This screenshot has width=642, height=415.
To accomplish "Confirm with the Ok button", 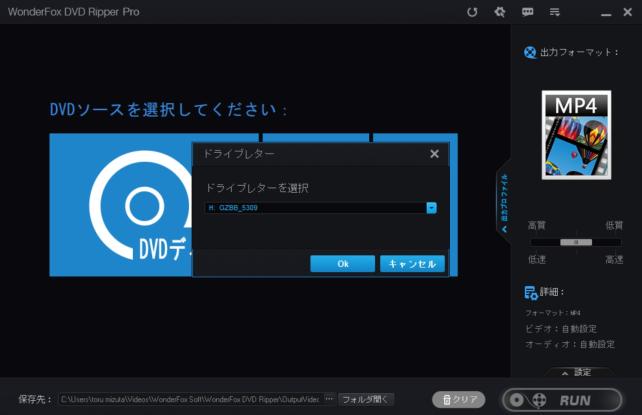I will (x=343, y=264).
